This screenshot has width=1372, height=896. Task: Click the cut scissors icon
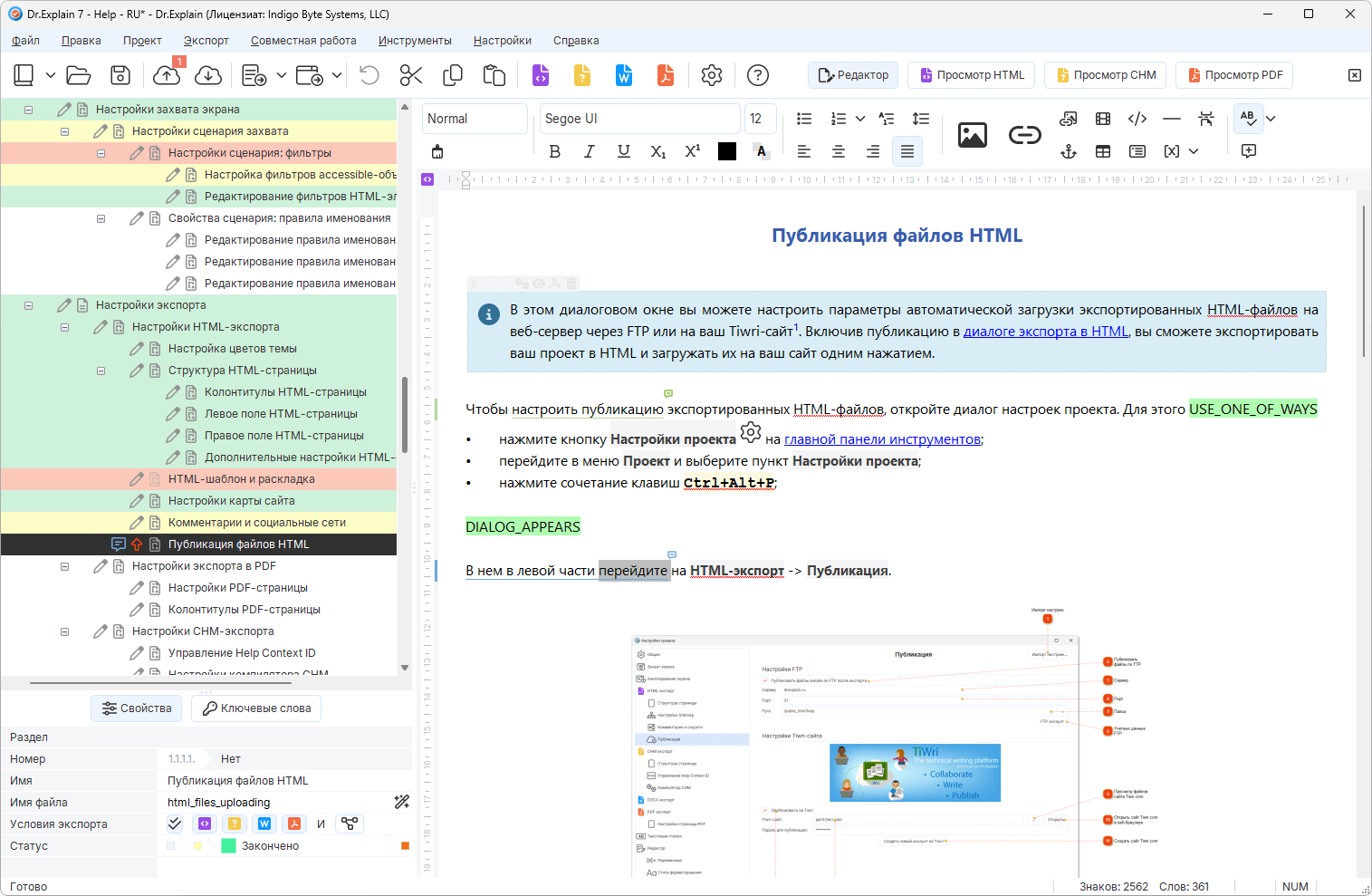411,75
